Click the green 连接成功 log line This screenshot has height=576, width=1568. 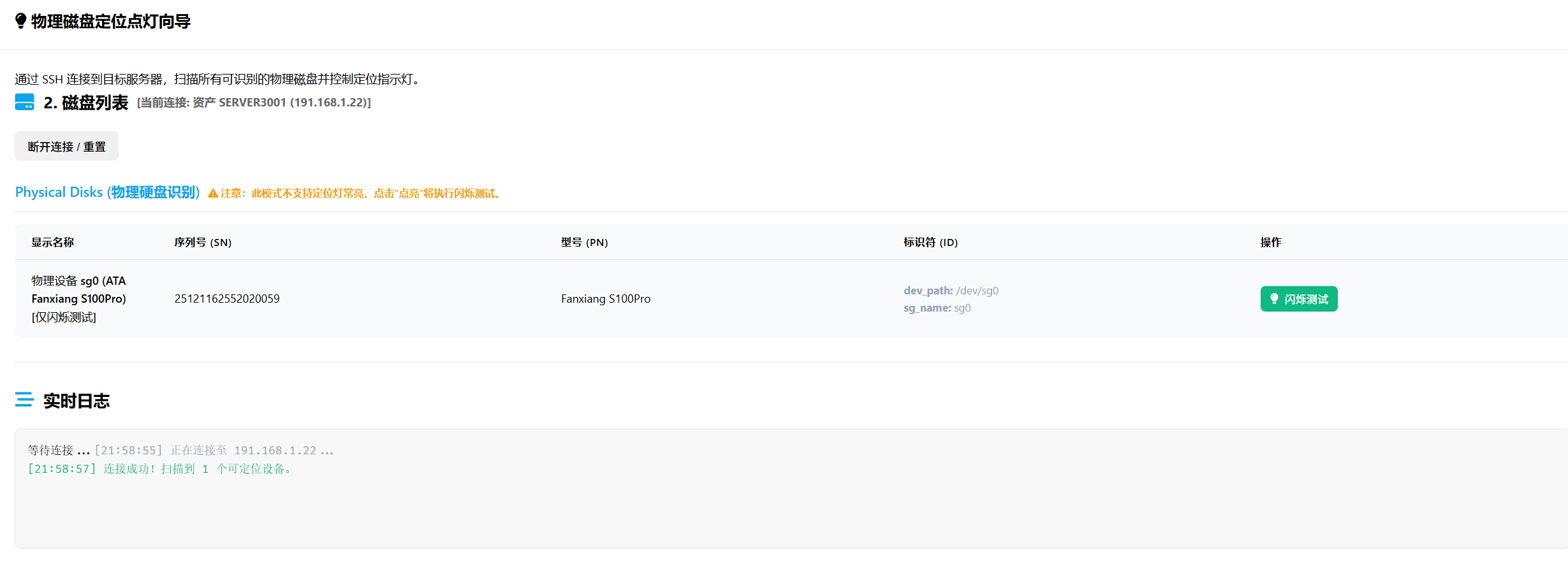coord(159,469)
